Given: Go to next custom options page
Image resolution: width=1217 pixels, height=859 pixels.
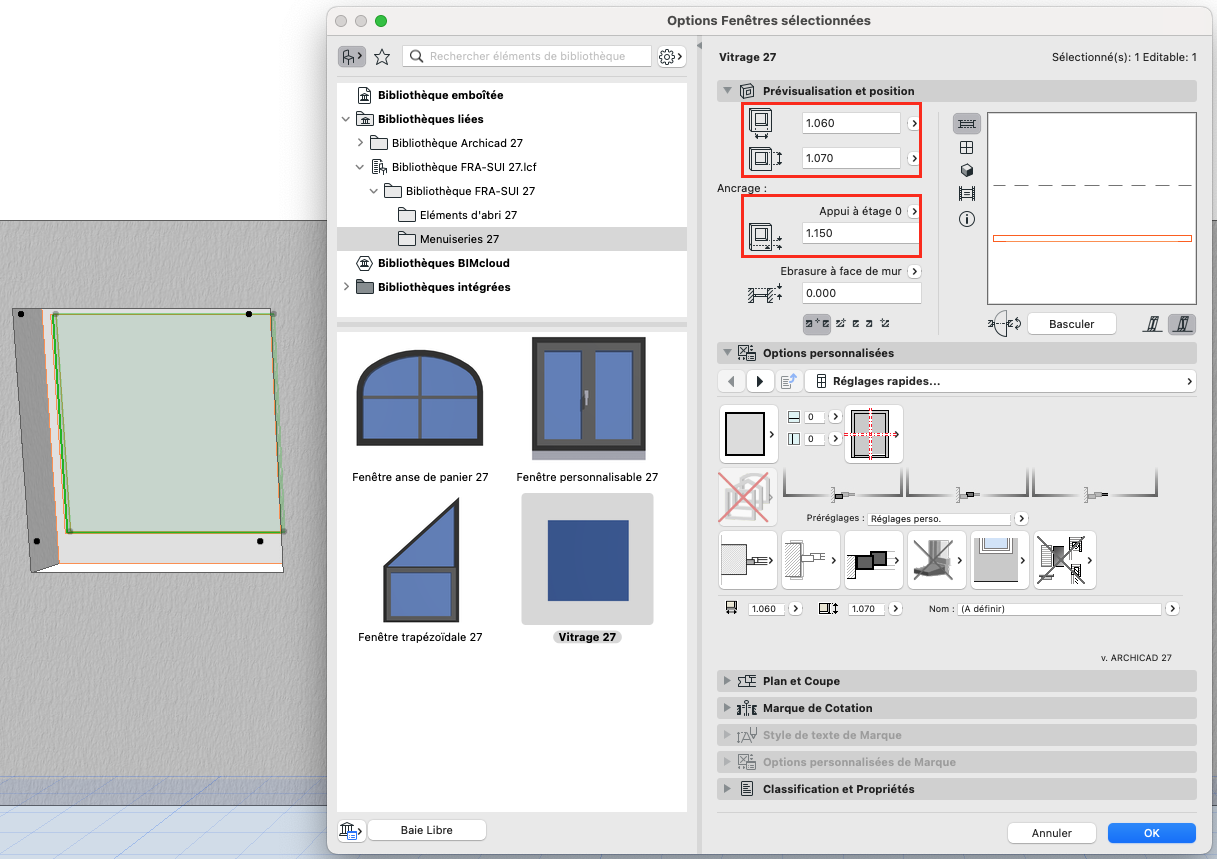Looking at the screenshot, I should point(760,381).
